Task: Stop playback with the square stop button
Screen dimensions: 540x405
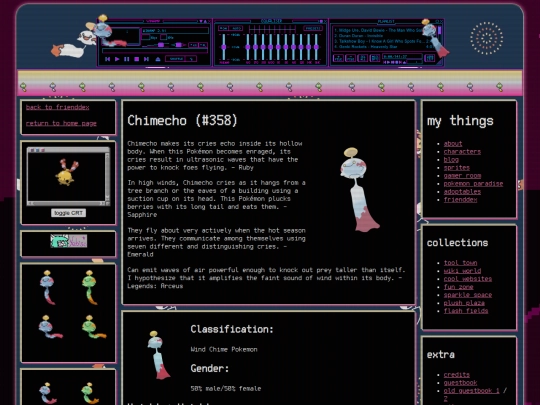Action: tap(136, 59)
